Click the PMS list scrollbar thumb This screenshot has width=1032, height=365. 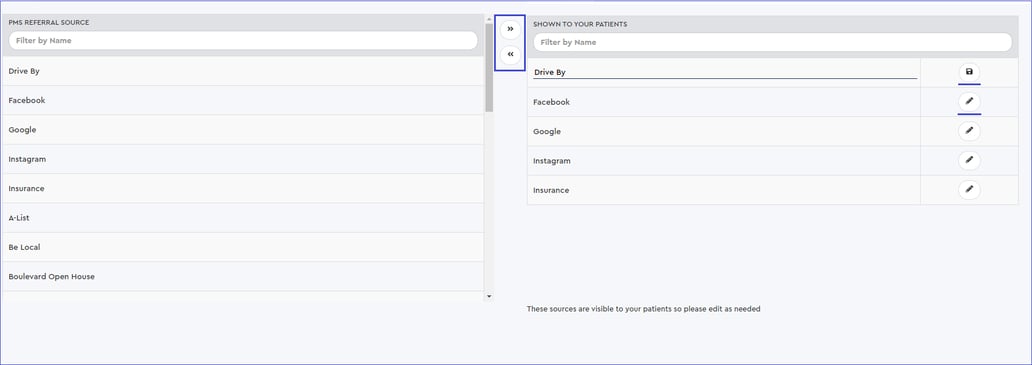click(489, 68)
